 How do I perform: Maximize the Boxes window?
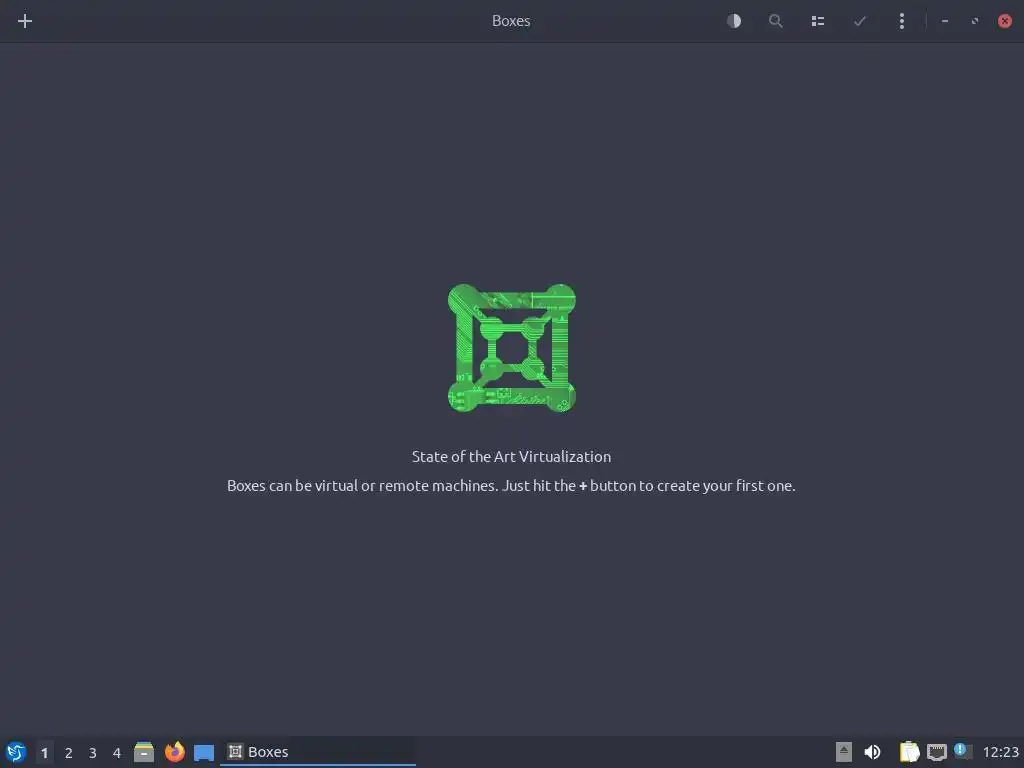point(974,21)
